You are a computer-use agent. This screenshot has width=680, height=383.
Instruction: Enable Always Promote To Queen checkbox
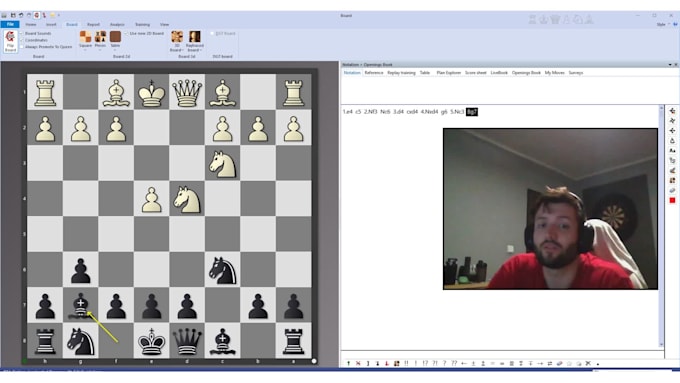tap(22, 46)
